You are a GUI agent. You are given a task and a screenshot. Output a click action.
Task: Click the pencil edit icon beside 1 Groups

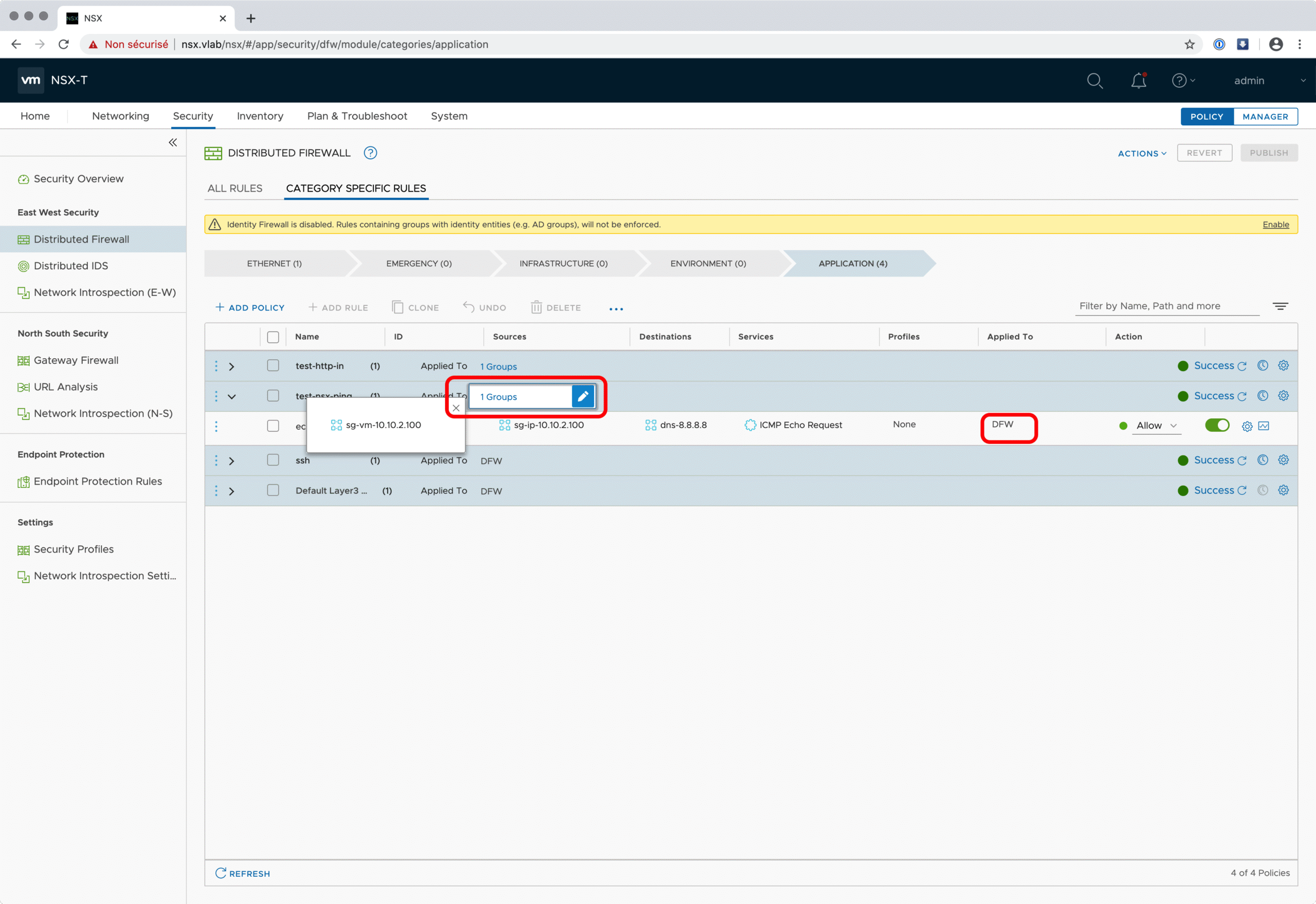pyautogui.click(x=582, y=396)
